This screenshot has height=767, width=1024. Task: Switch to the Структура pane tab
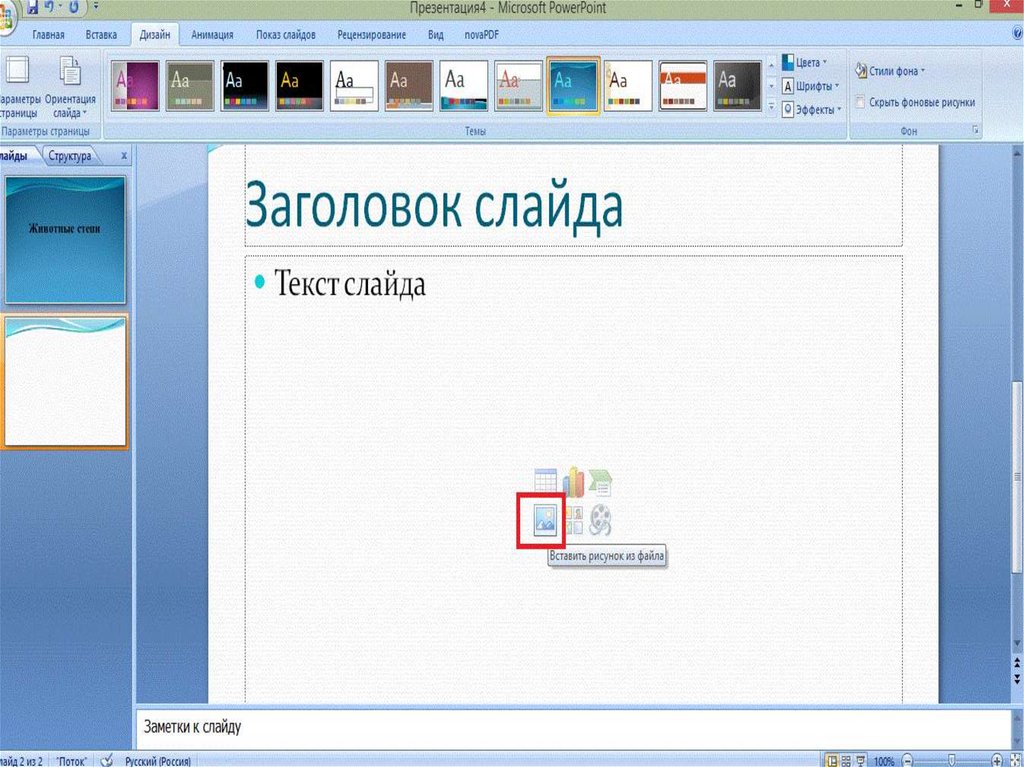pyautogui.click(x=70, y=156)
